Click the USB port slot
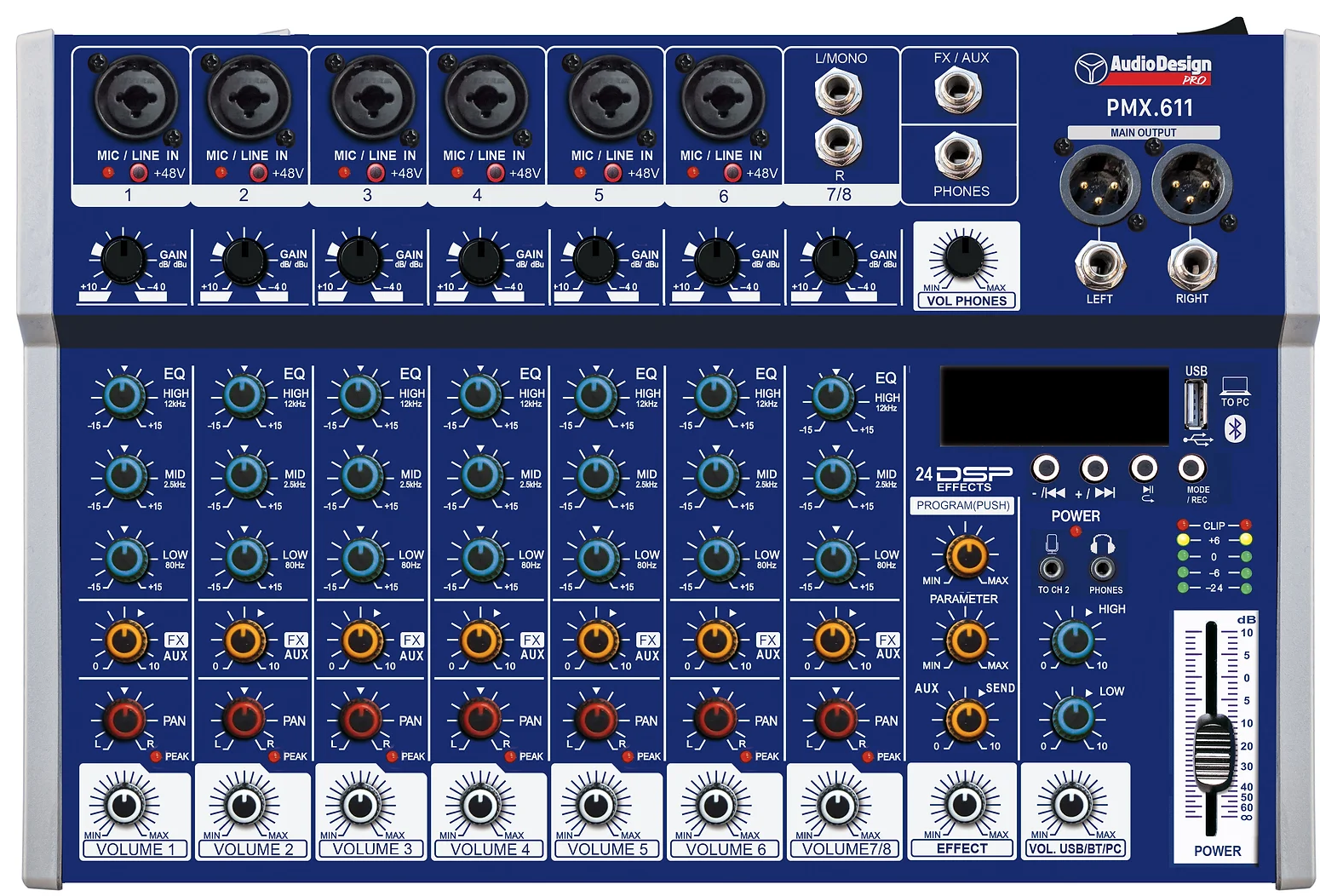 coord(1196,405)
